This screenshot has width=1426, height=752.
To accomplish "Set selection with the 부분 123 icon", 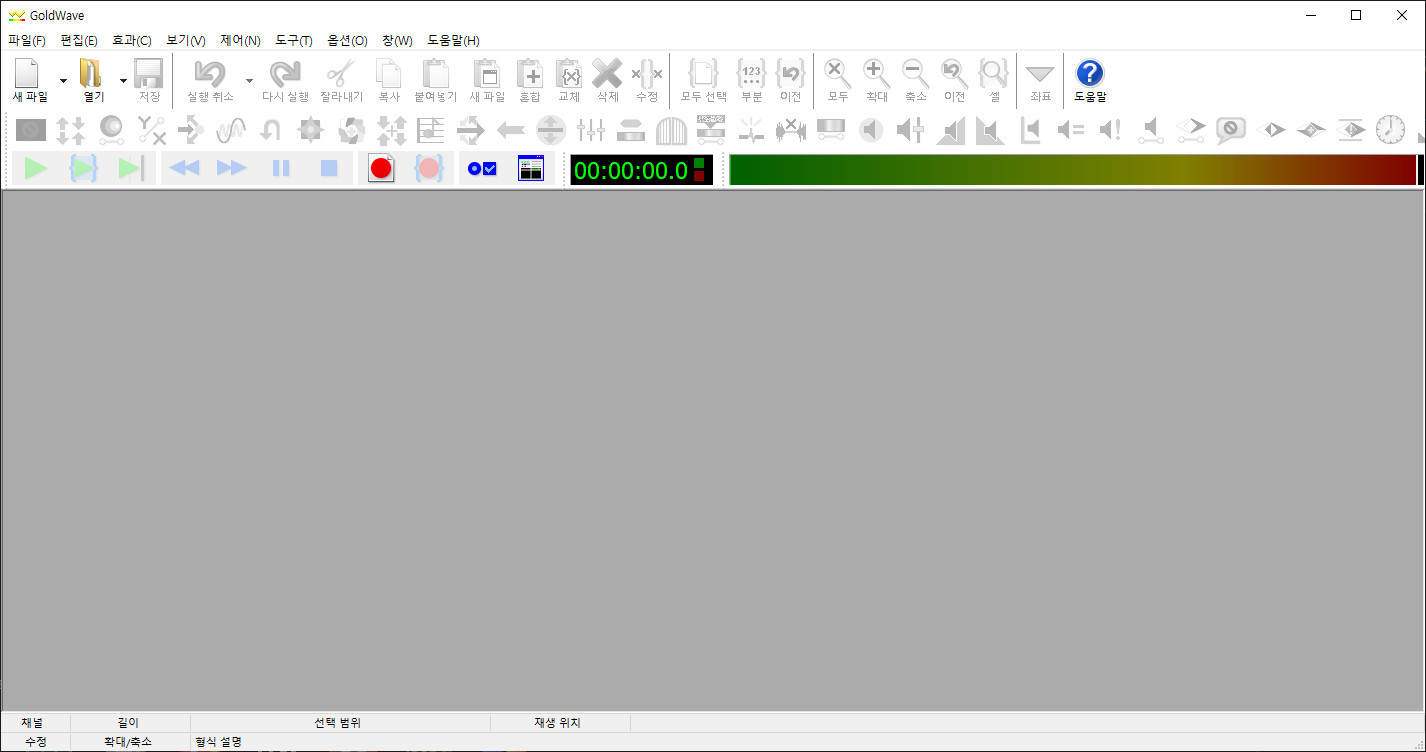I will (x=751, y=80).
